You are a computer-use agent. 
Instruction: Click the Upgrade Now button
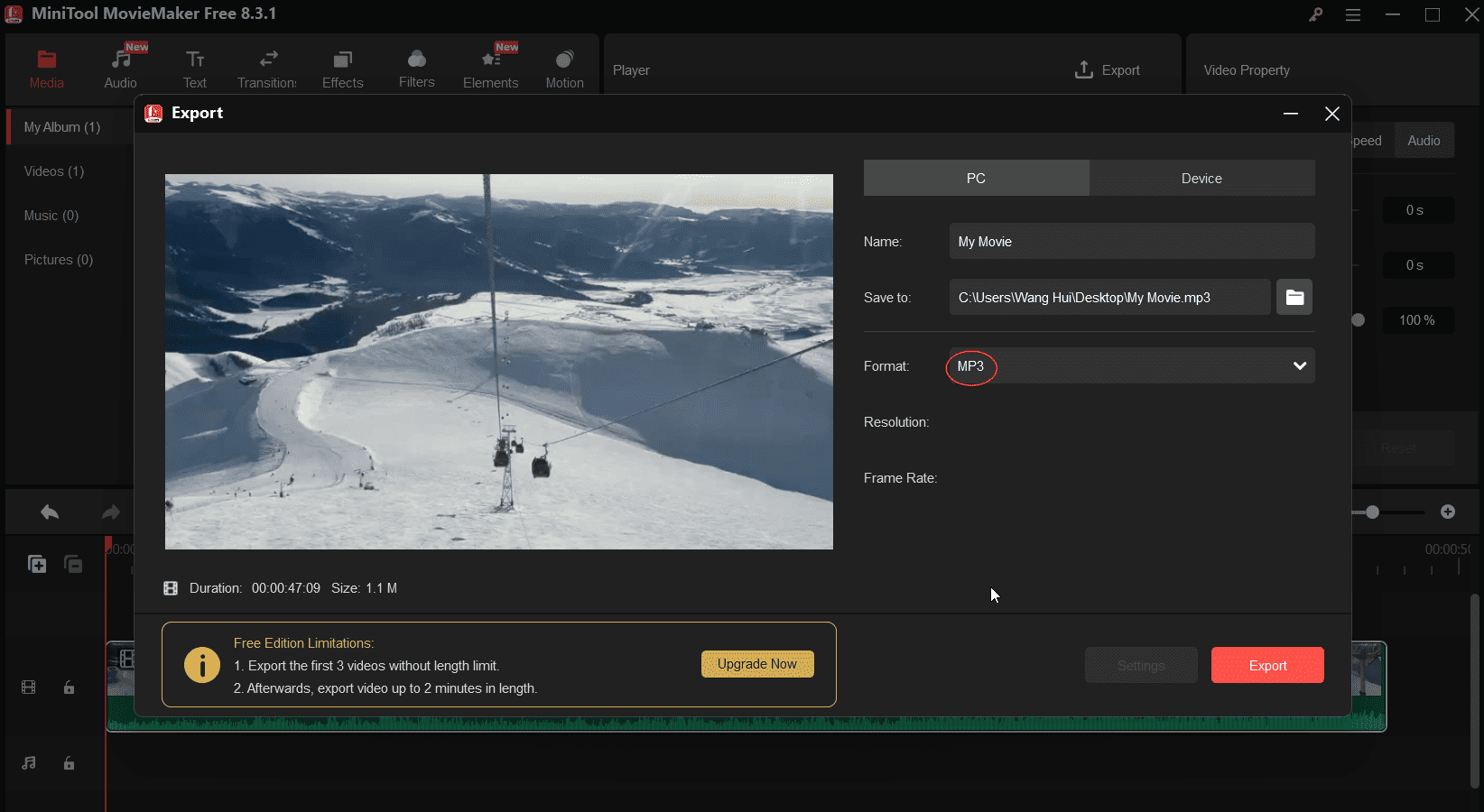point(757,664)
